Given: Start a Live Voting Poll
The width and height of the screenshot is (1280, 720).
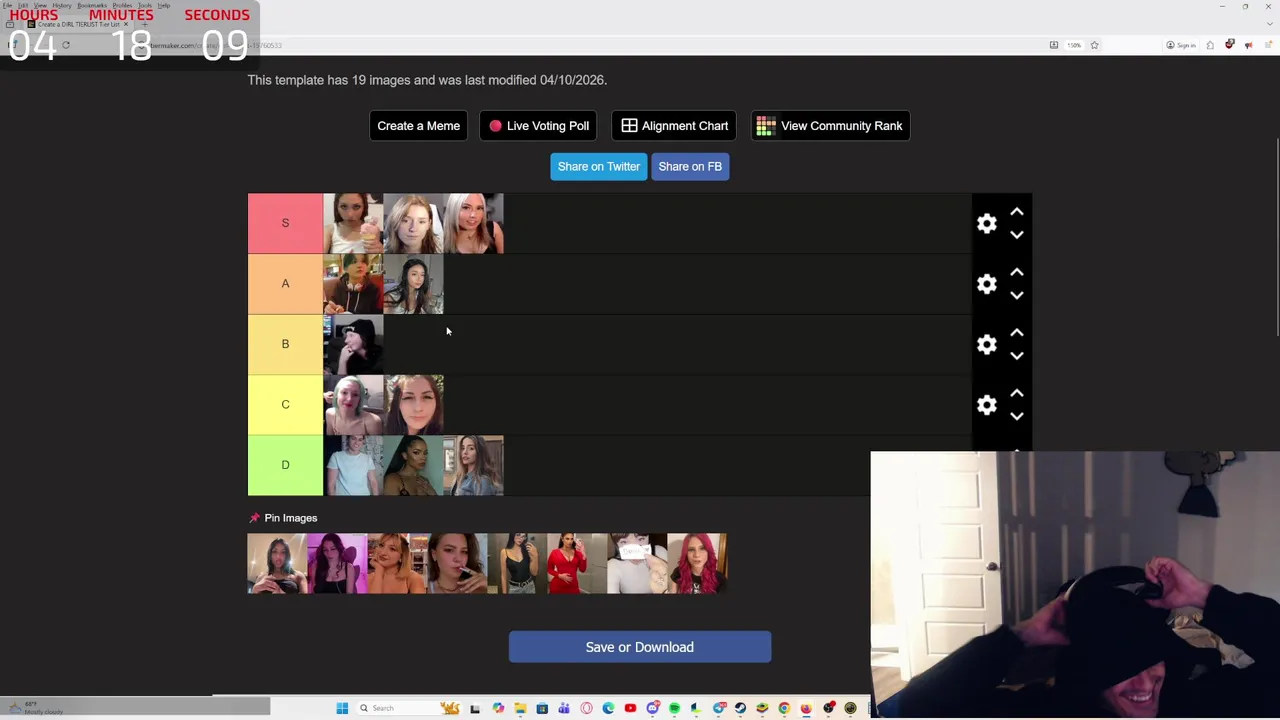Looking at the screenshot, I should (x=538, y=126).
